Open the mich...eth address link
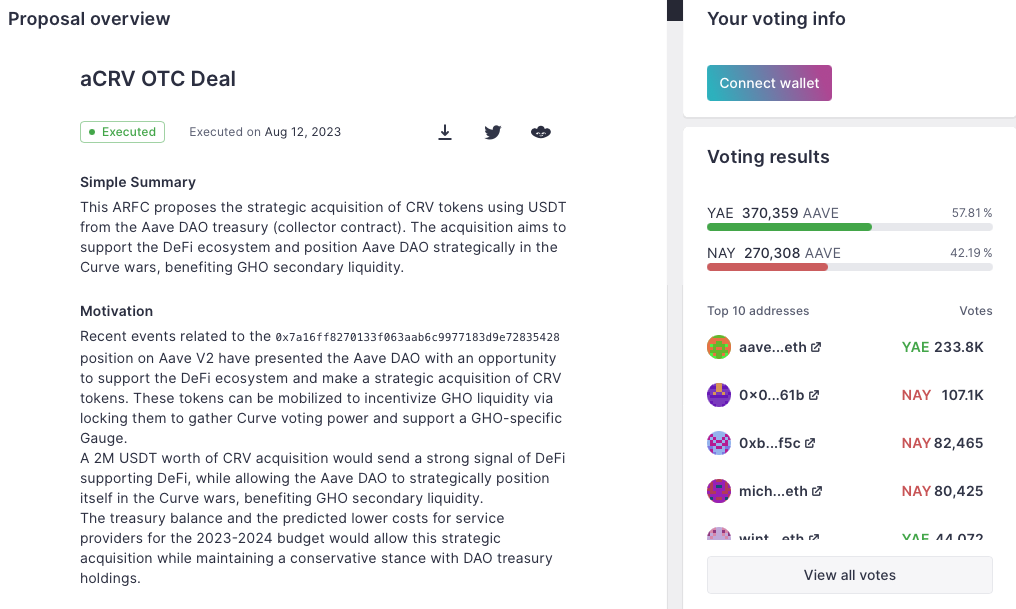 [773, 491]
